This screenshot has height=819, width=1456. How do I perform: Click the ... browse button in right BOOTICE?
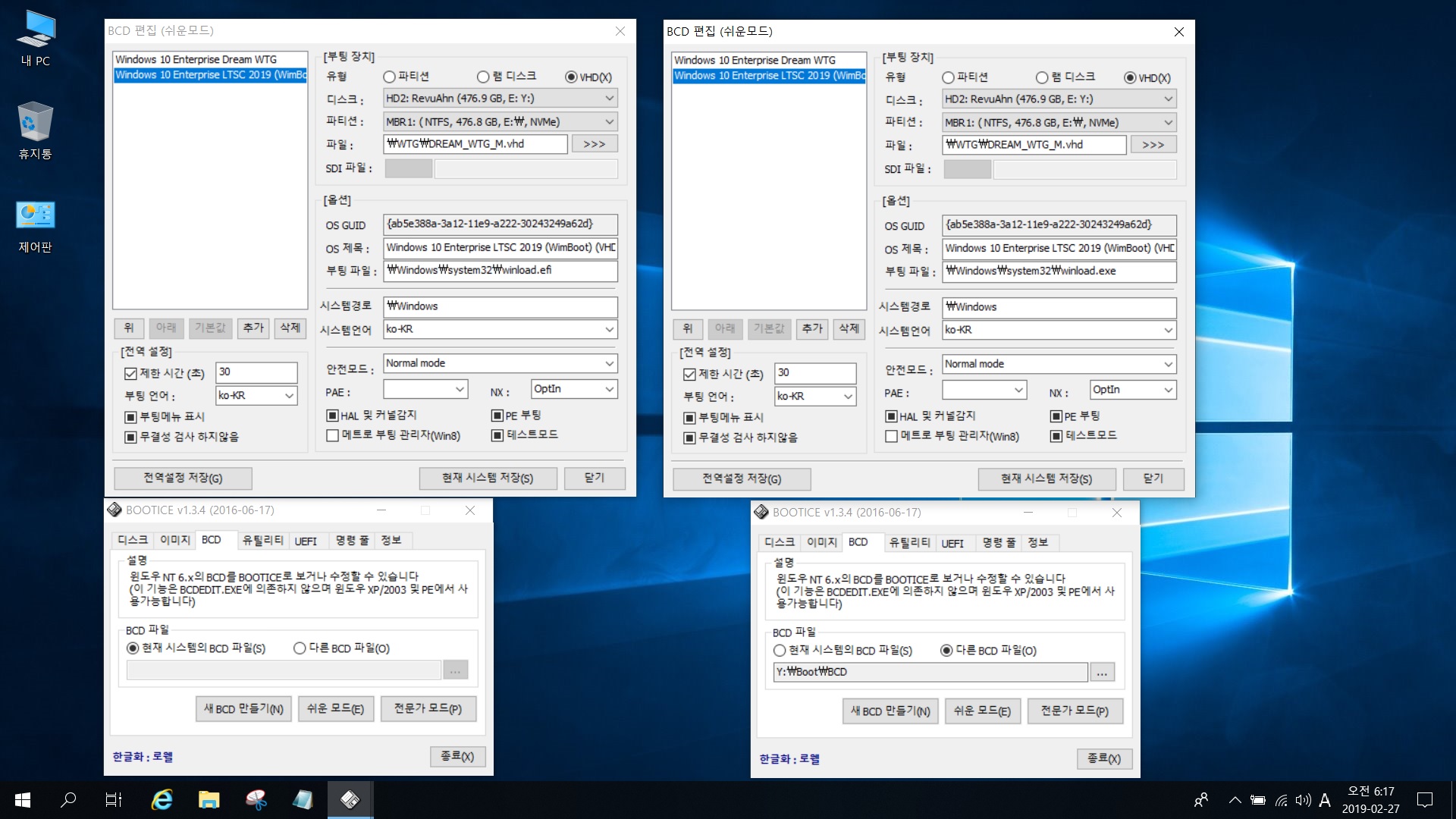1102,672
